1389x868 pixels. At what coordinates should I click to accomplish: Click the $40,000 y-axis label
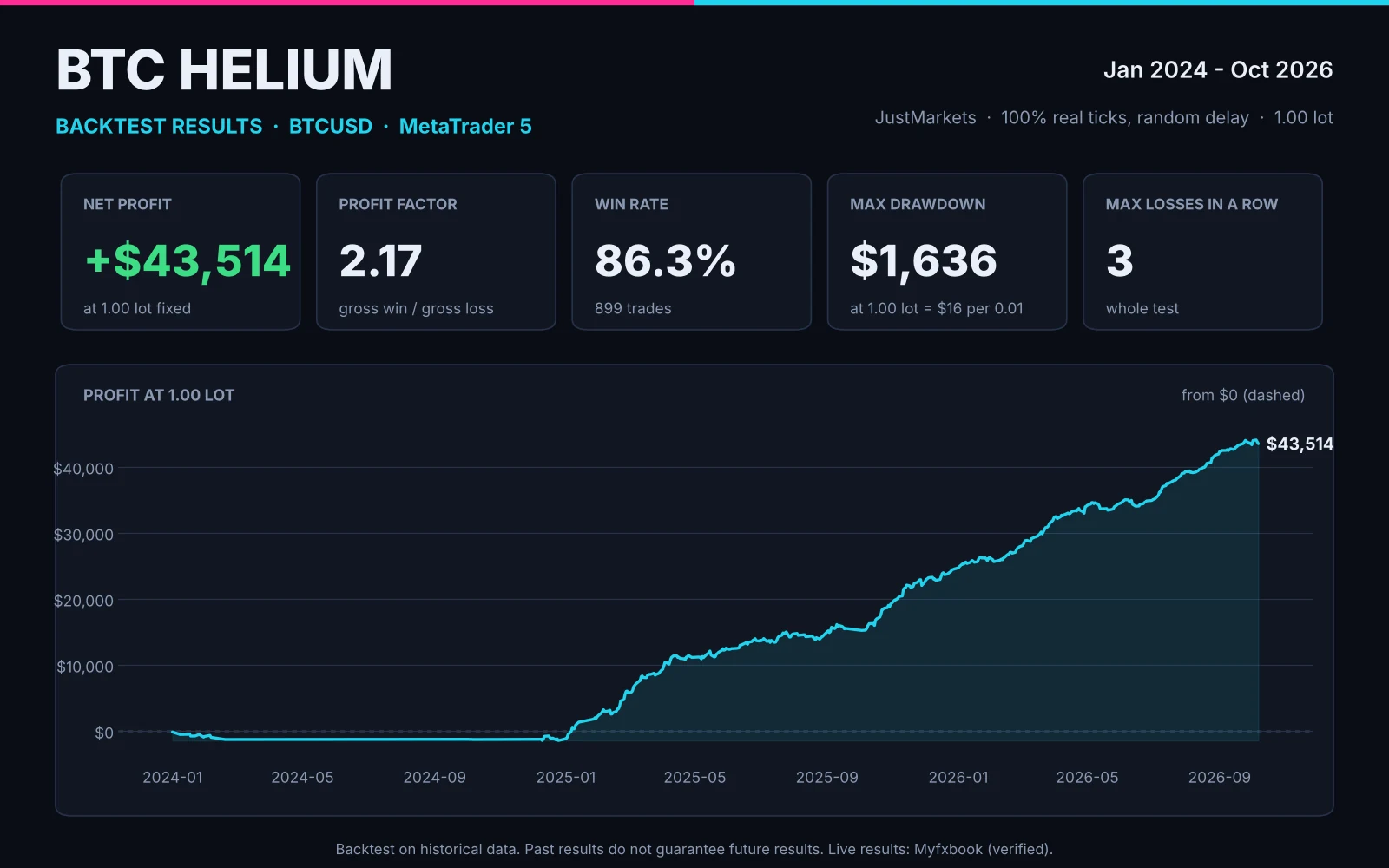tap(83, 469)
